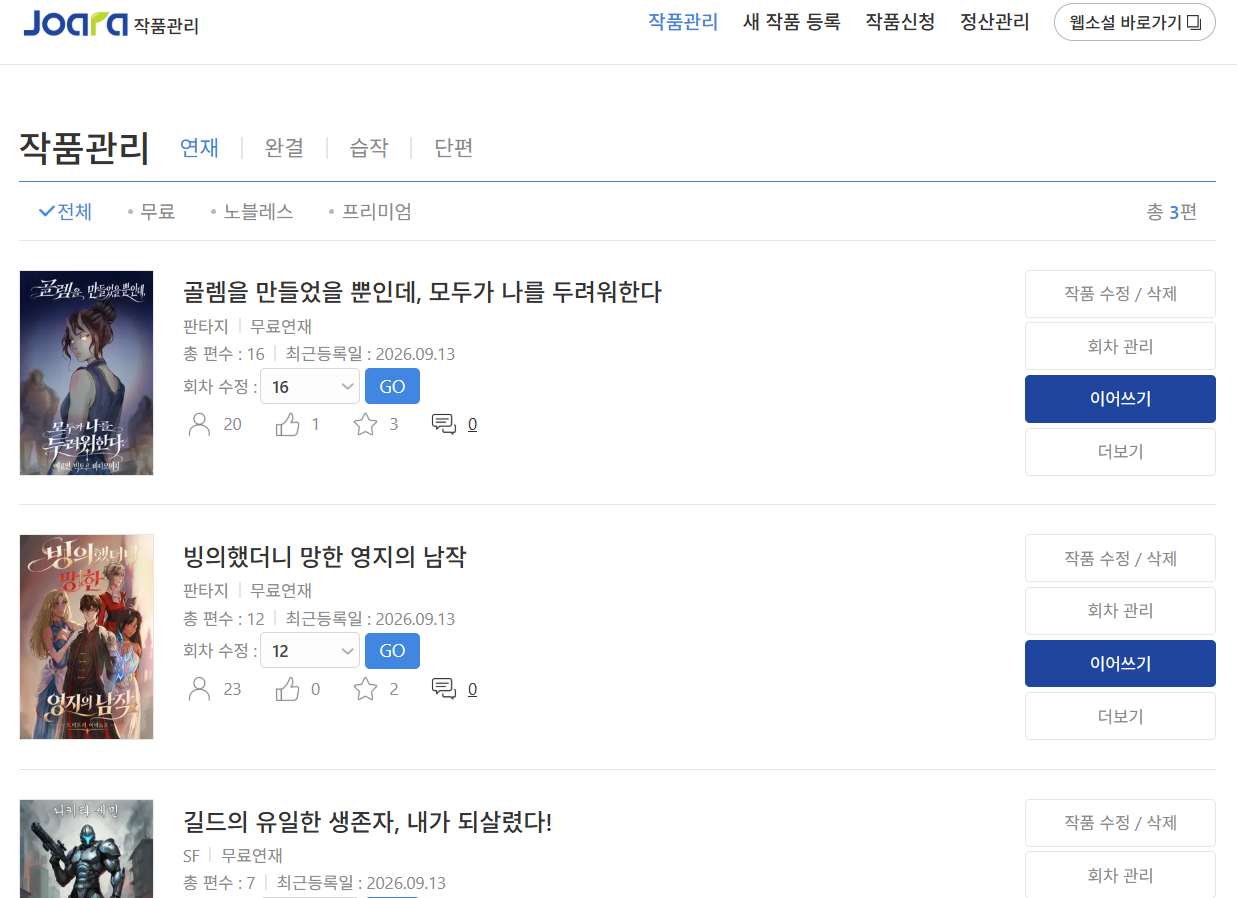This screenshot has width=1237, height=898.
Task: Open the comment bubble icon for 빙의했더니 망한 영지의 남작
Action: [x=444, y=689]
